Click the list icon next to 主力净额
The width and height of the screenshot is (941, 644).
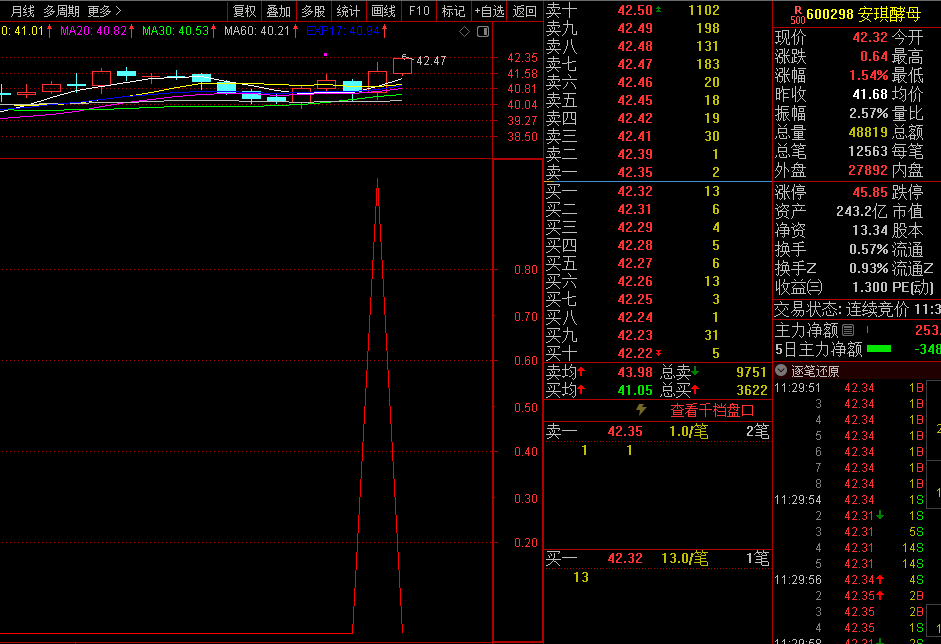point(848,330)
